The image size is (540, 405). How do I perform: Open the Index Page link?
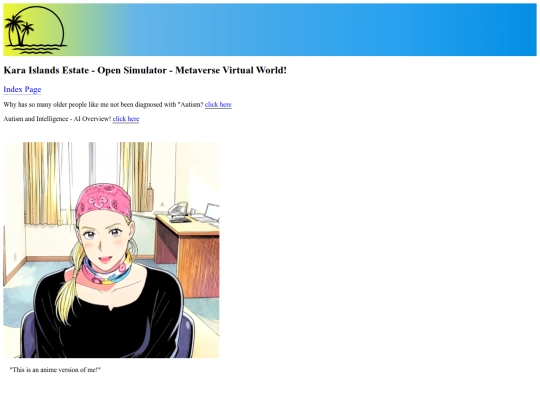[x=22, y=90]
